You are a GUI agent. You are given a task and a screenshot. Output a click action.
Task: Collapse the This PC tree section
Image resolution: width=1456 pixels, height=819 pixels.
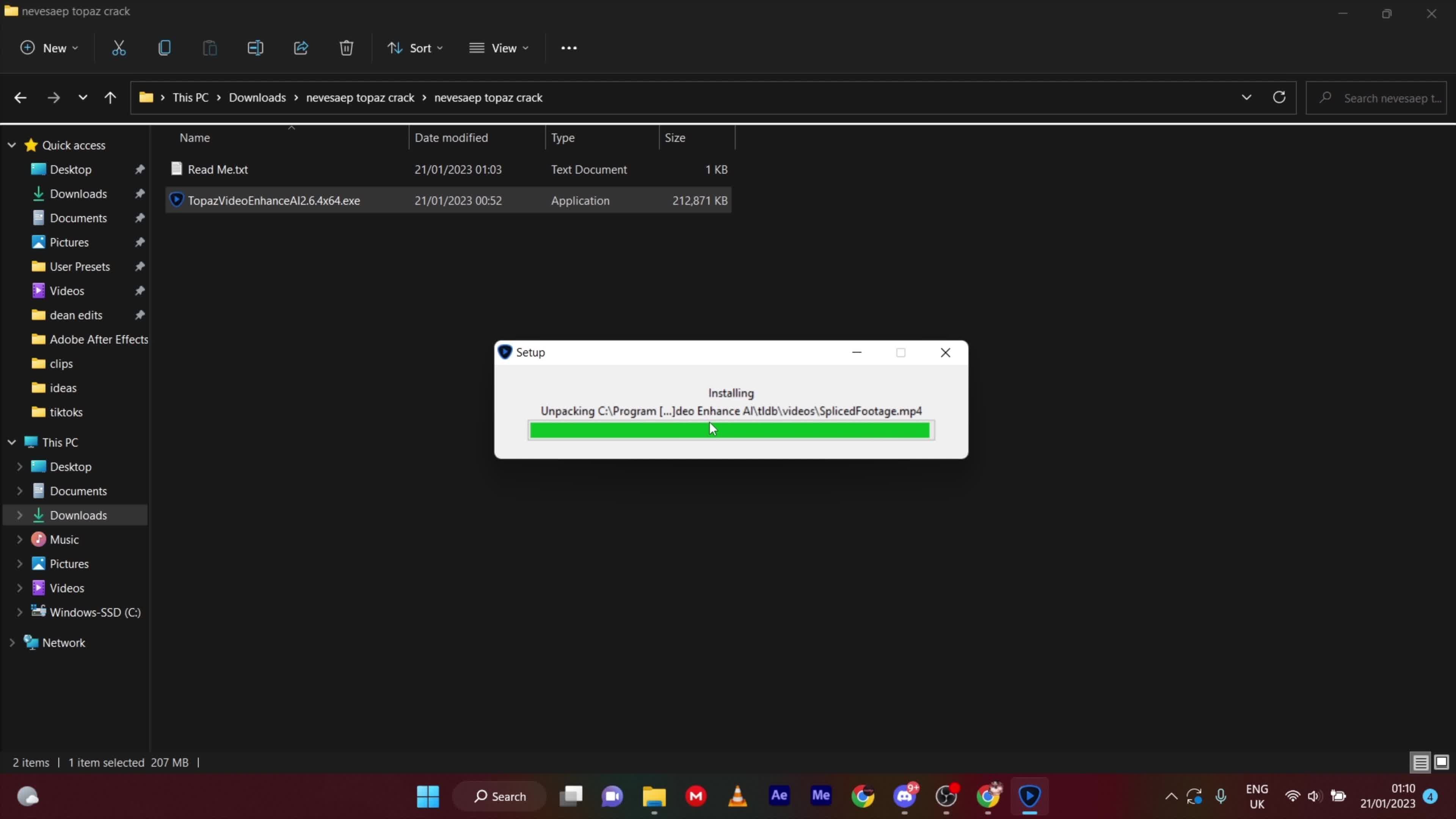click(11, 441)
